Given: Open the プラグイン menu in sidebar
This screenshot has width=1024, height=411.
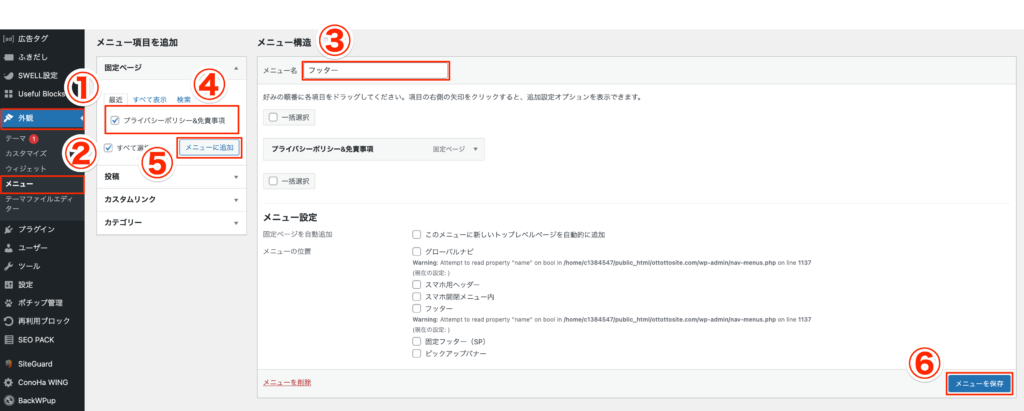Looking at the screenshot, I should [x=42, y=229].
